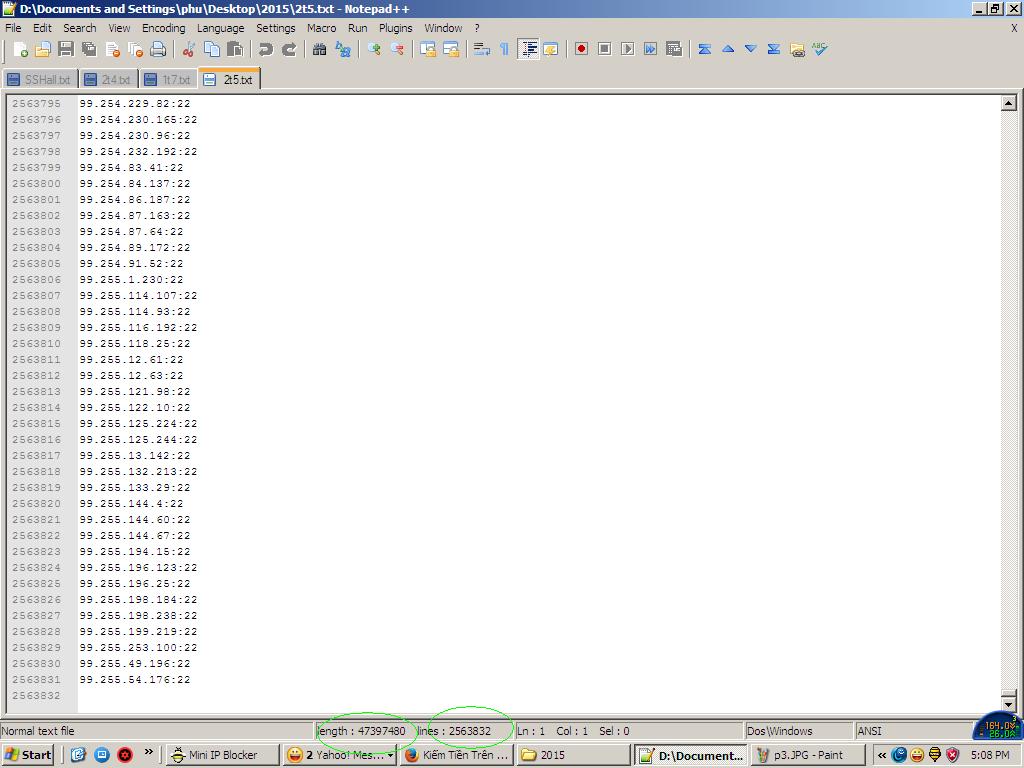1024x768 pixels.
Task: Expand hidden system tray icons chevron
Action: point(882,755)
